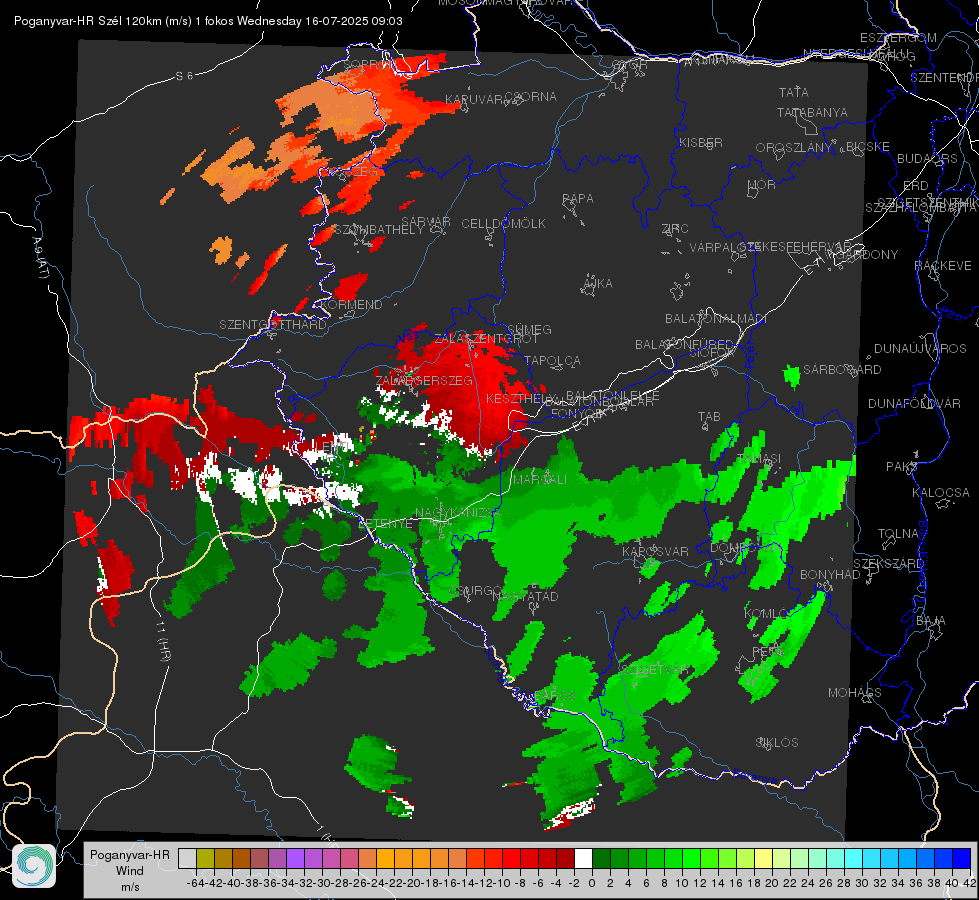Click the SARVAR city label
The image size is (979, 900).
click(x=426, y=222)
